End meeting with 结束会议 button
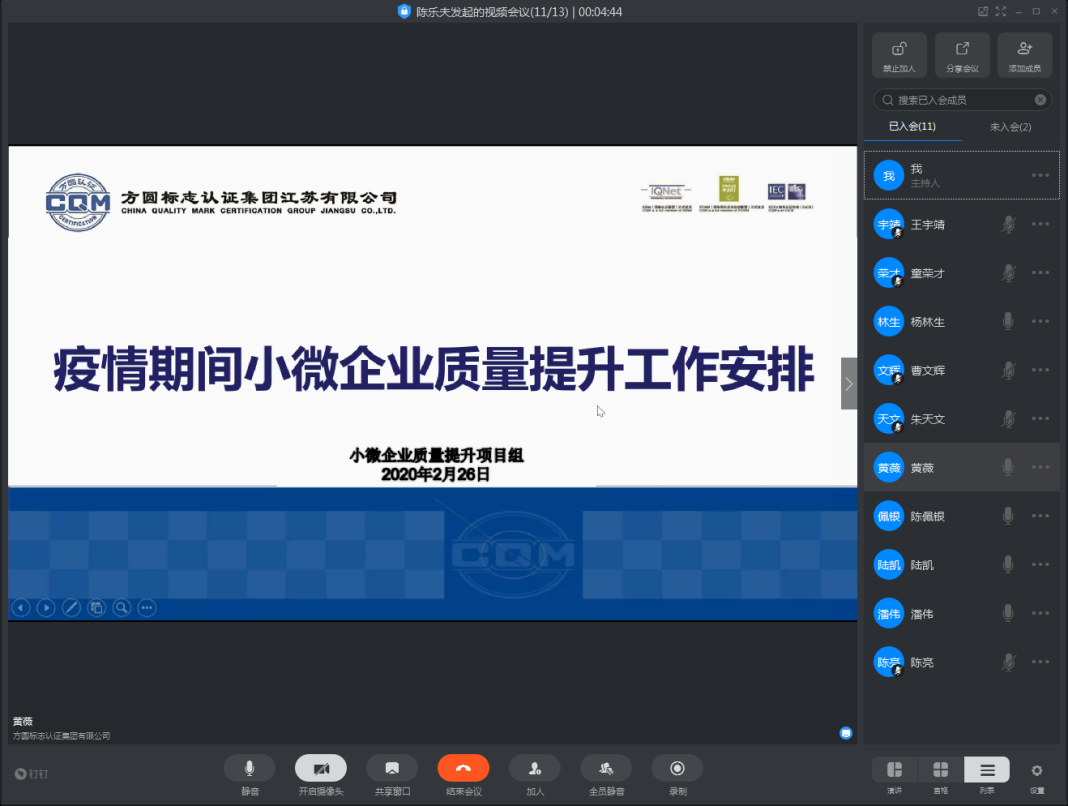This screenshot has height=806, width=1068. tap(463, 768)
